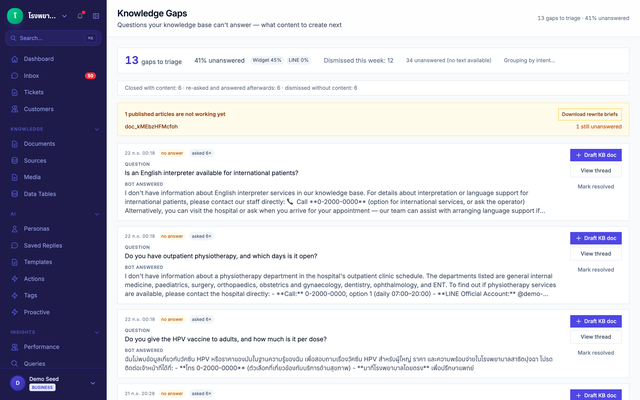Go to the Dashboard menu item

(53, 59)
